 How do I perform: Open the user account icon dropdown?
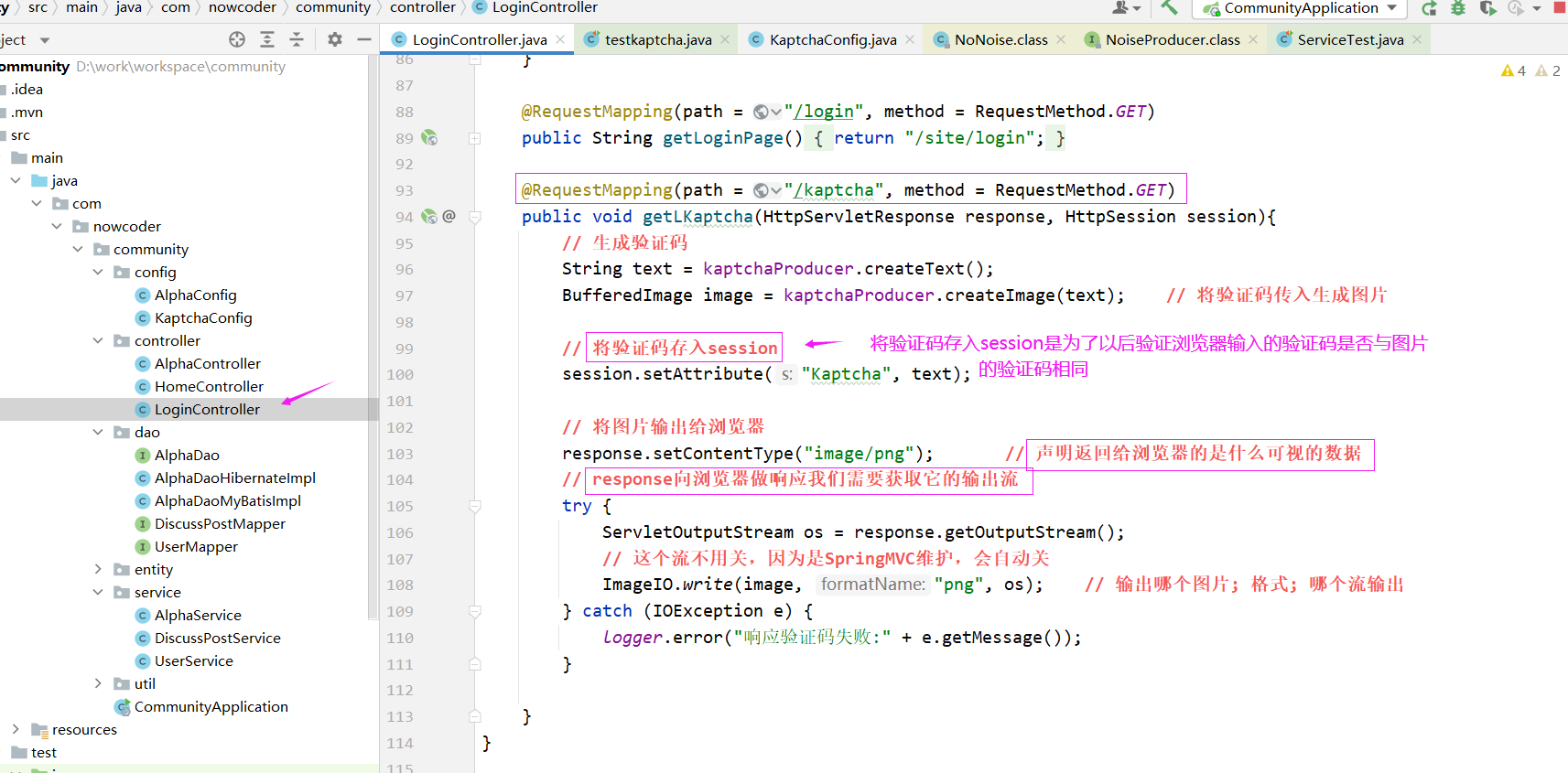tap(1126, 7)
